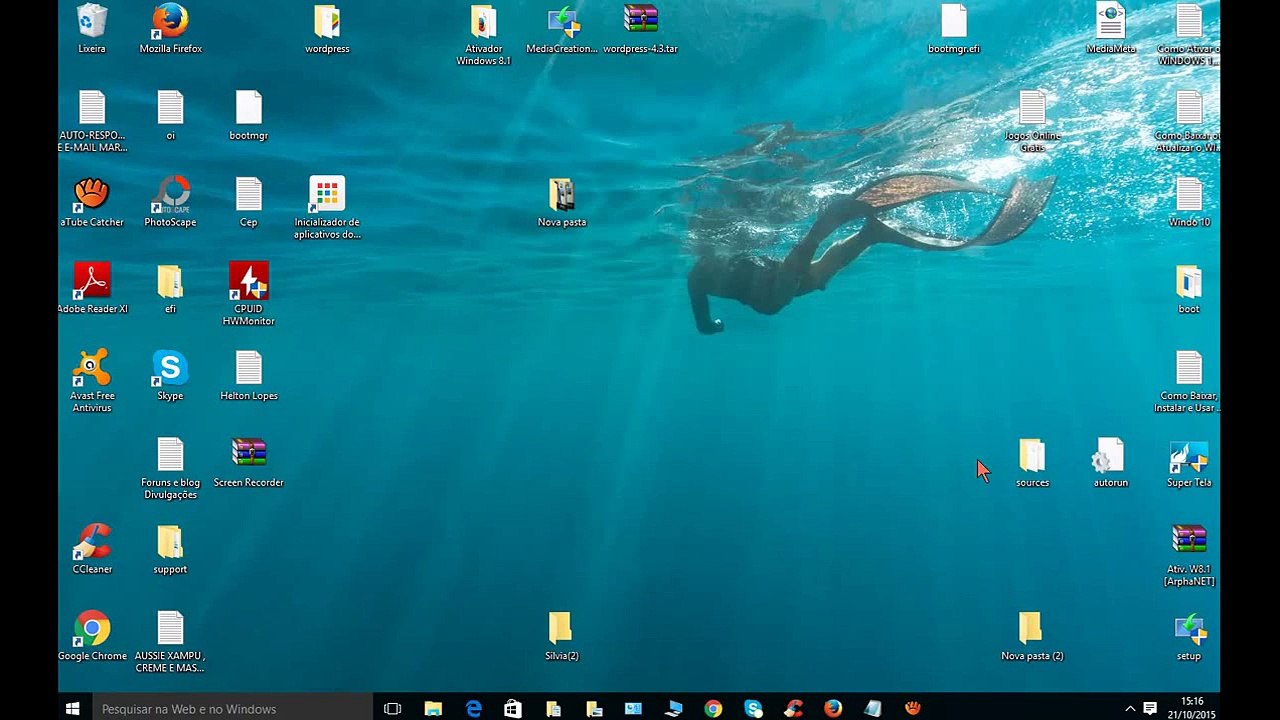Select the AUSSIE XAMPU, CREME E MAS text file
This screenshot has width=1280, height=720.
(x=170, y=642)
